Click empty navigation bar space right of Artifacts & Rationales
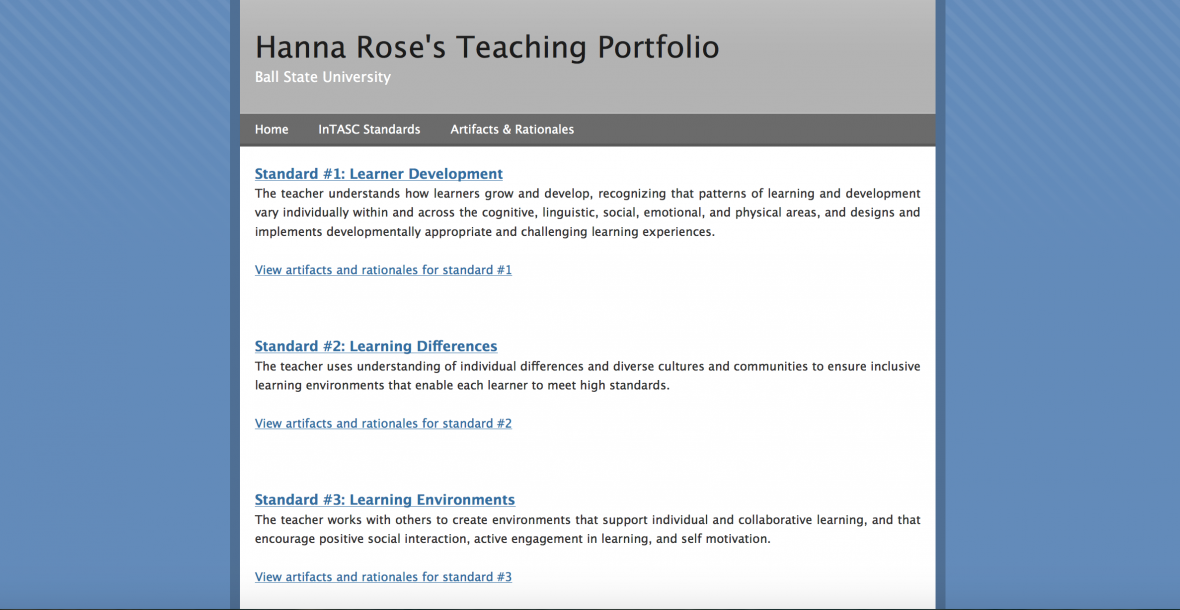 tap(760, 129)
